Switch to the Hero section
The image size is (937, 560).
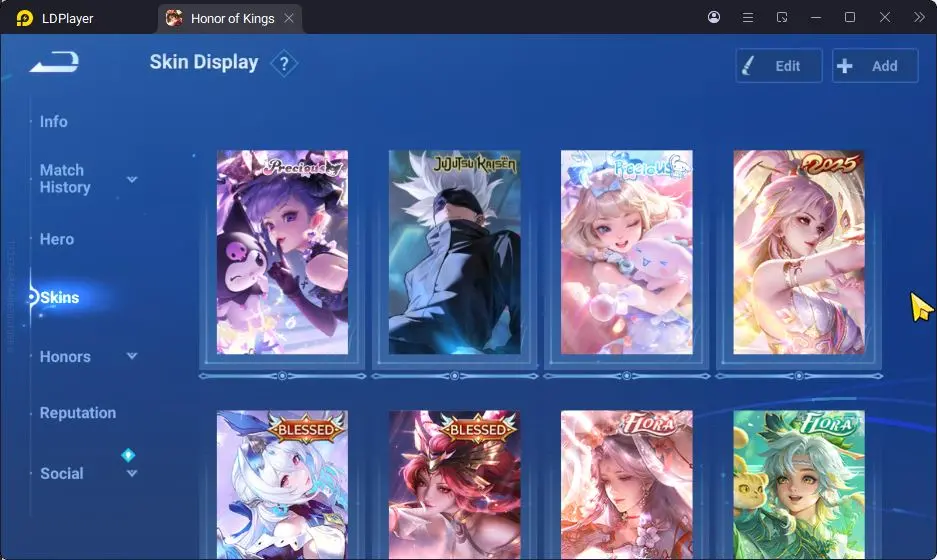[x=57, y=239]
